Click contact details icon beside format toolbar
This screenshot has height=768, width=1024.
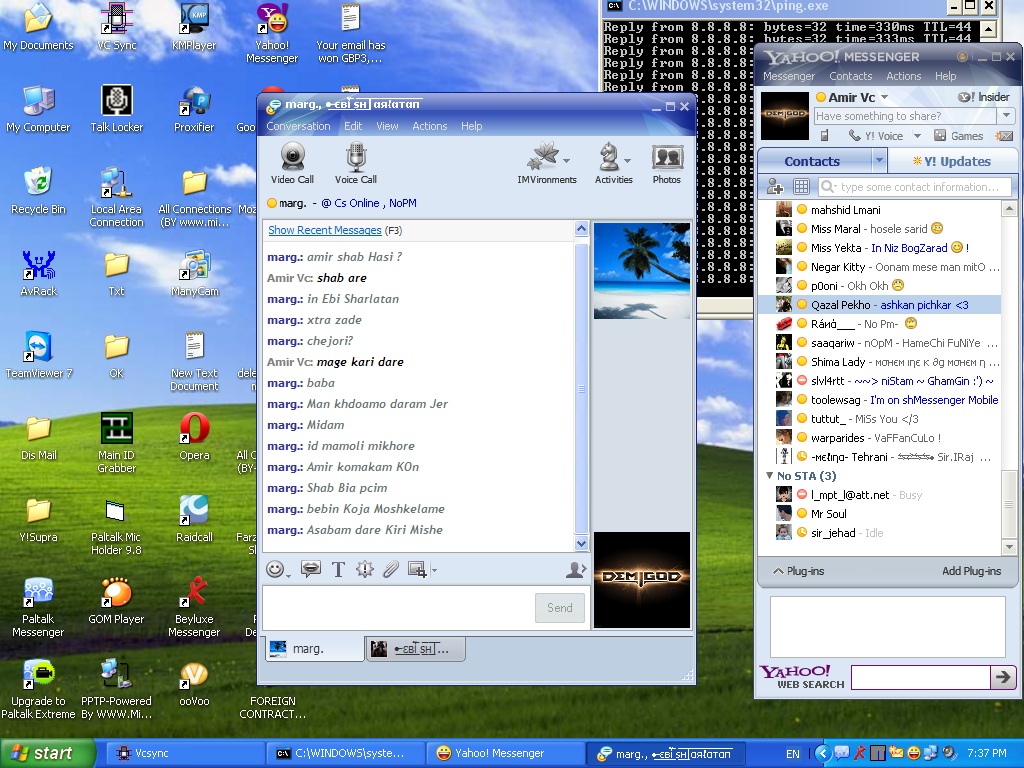[x=575, y=569]
